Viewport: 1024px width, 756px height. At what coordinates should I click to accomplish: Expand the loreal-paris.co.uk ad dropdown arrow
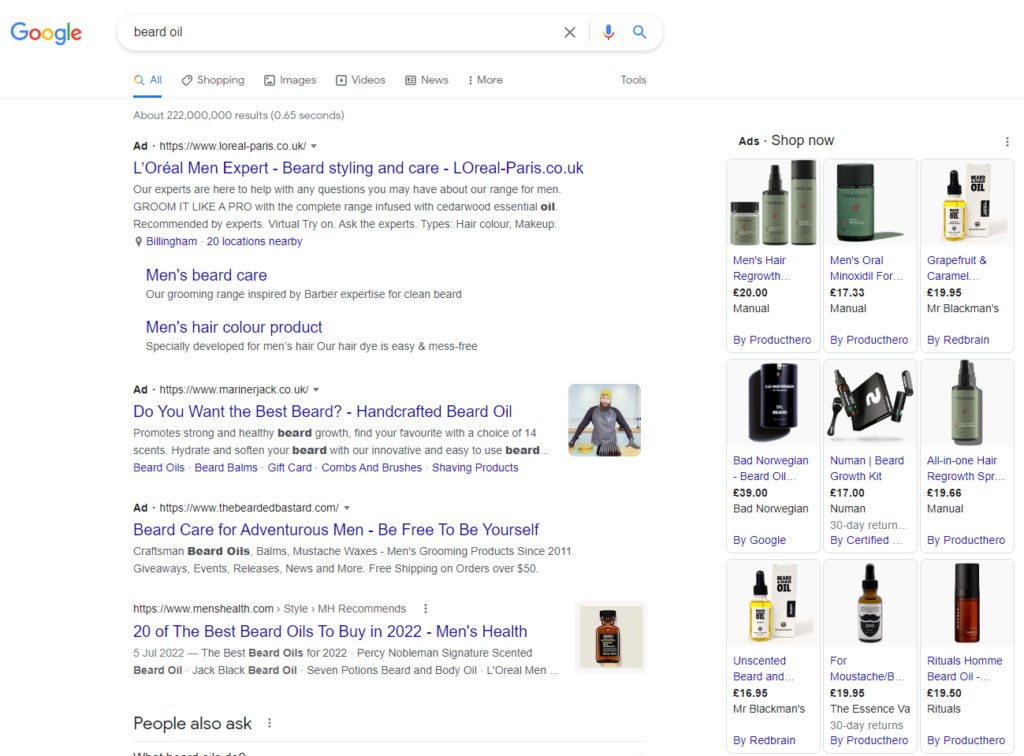pyautogui.click(x=313, y=146)
